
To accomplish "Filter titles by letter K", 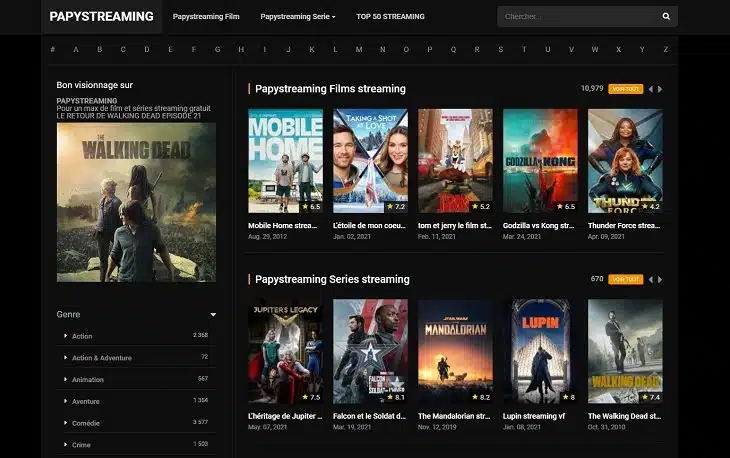I will (x=312, y=49).
